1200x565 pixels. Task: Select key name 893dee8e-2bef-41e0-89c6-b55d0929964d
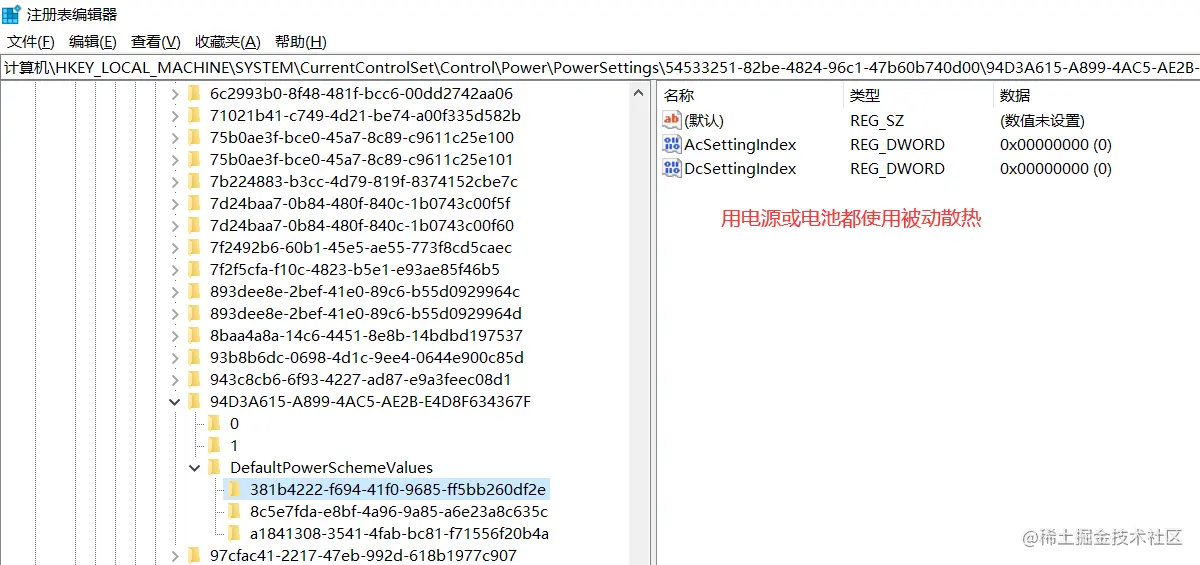(365, 313)
